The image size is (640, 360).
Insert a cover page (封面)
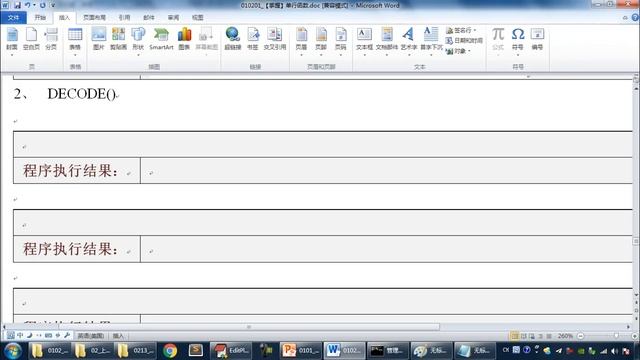[x=12, y=41]
